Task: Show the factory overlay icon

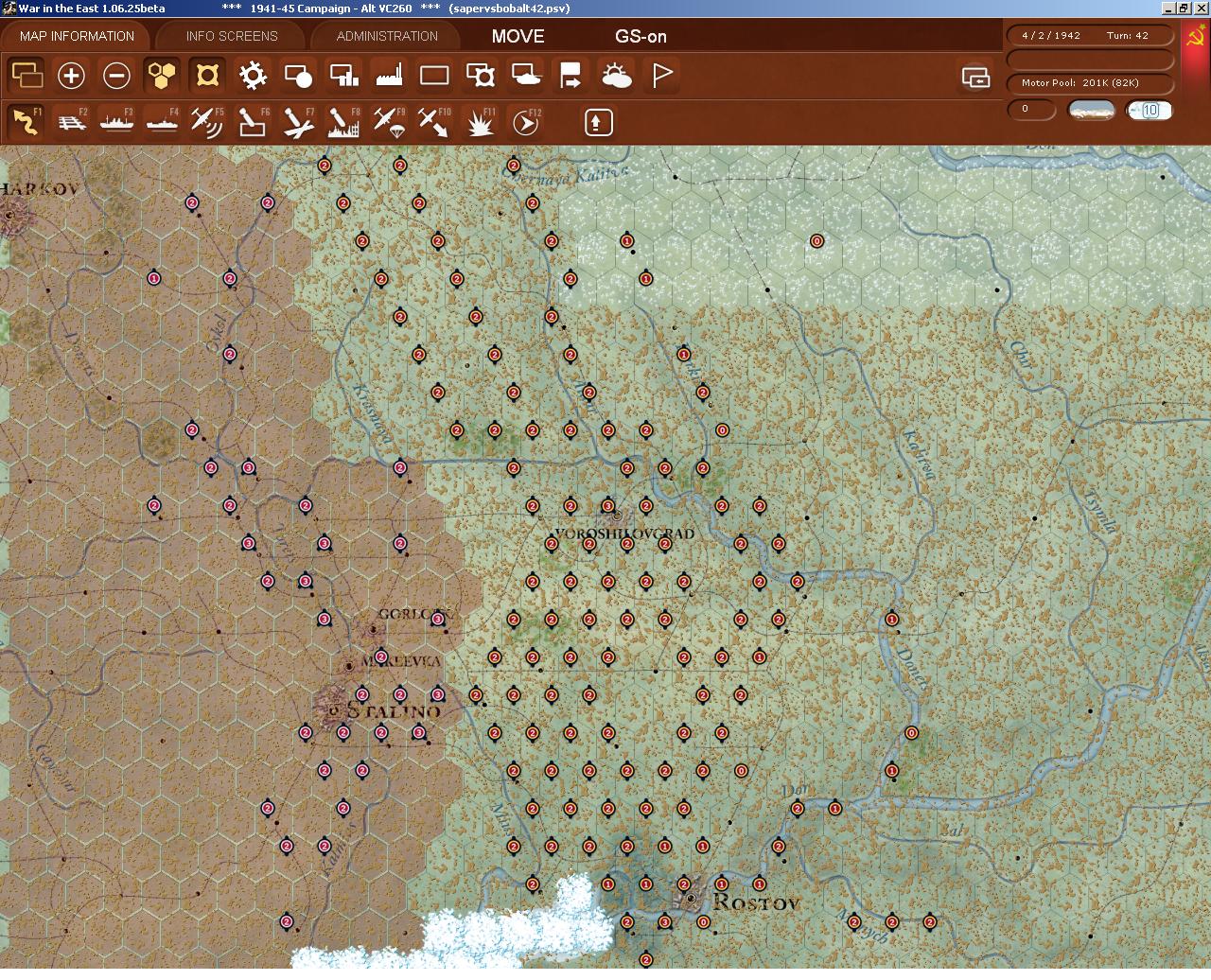Action: pyautogui.click(x=389, y=75)
